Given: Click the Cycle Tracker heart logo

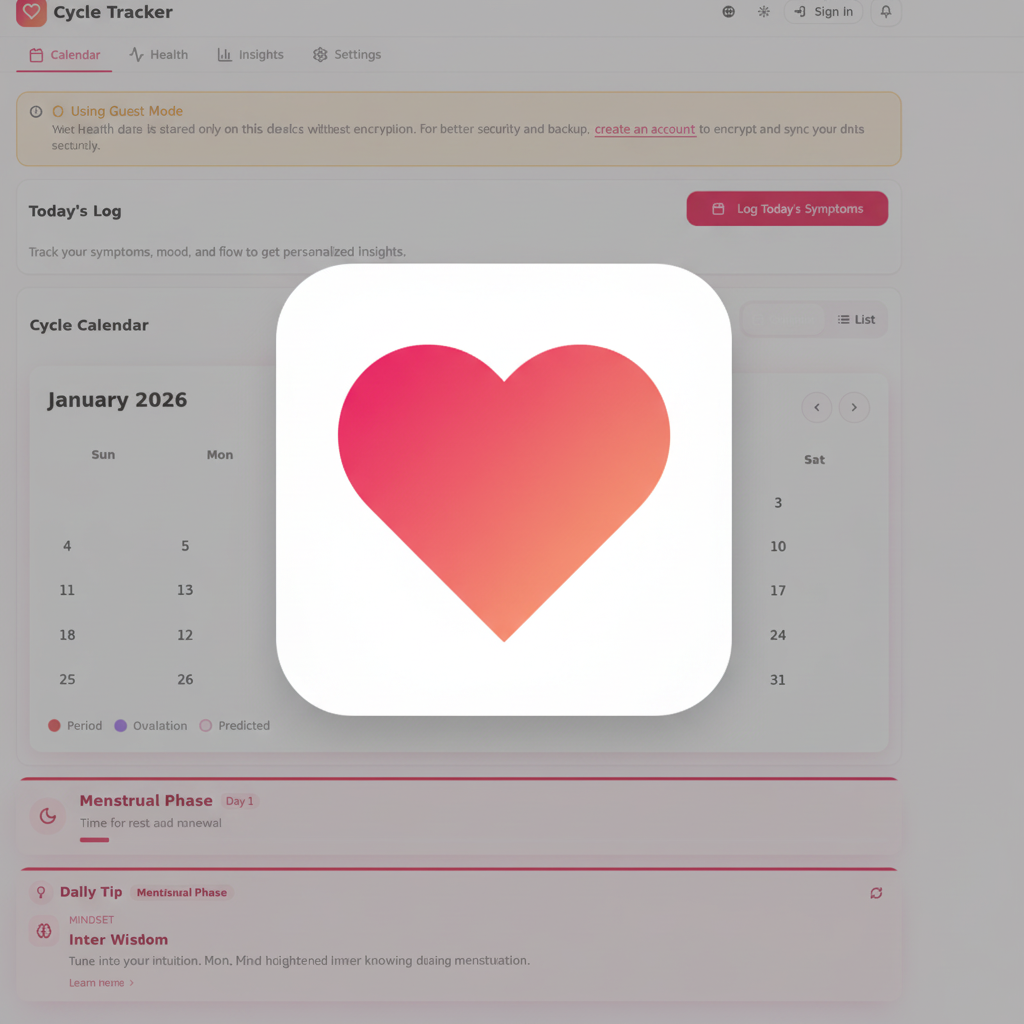Looking at the screenshot, I should coord(31,12).
